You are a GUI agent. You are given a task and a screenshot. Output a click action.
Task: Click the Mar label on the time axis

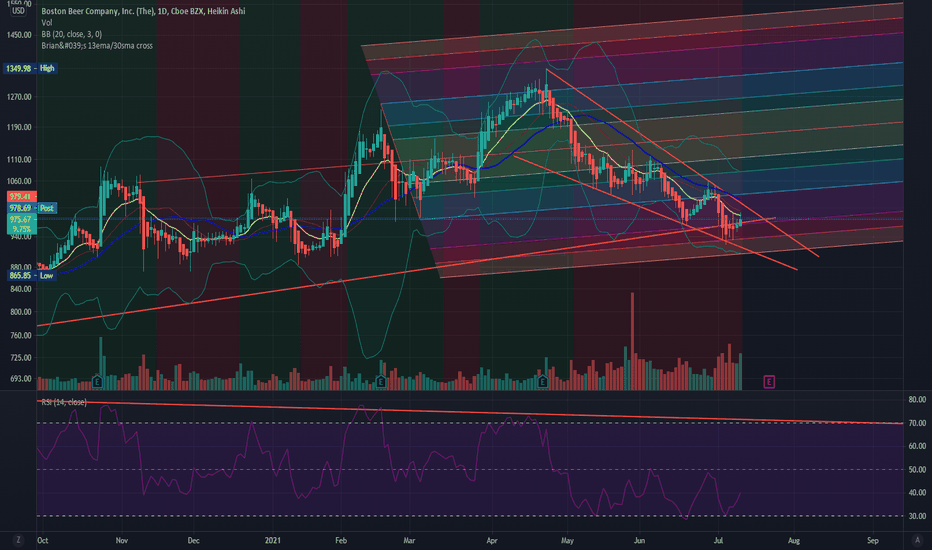[x=409, y=540]
